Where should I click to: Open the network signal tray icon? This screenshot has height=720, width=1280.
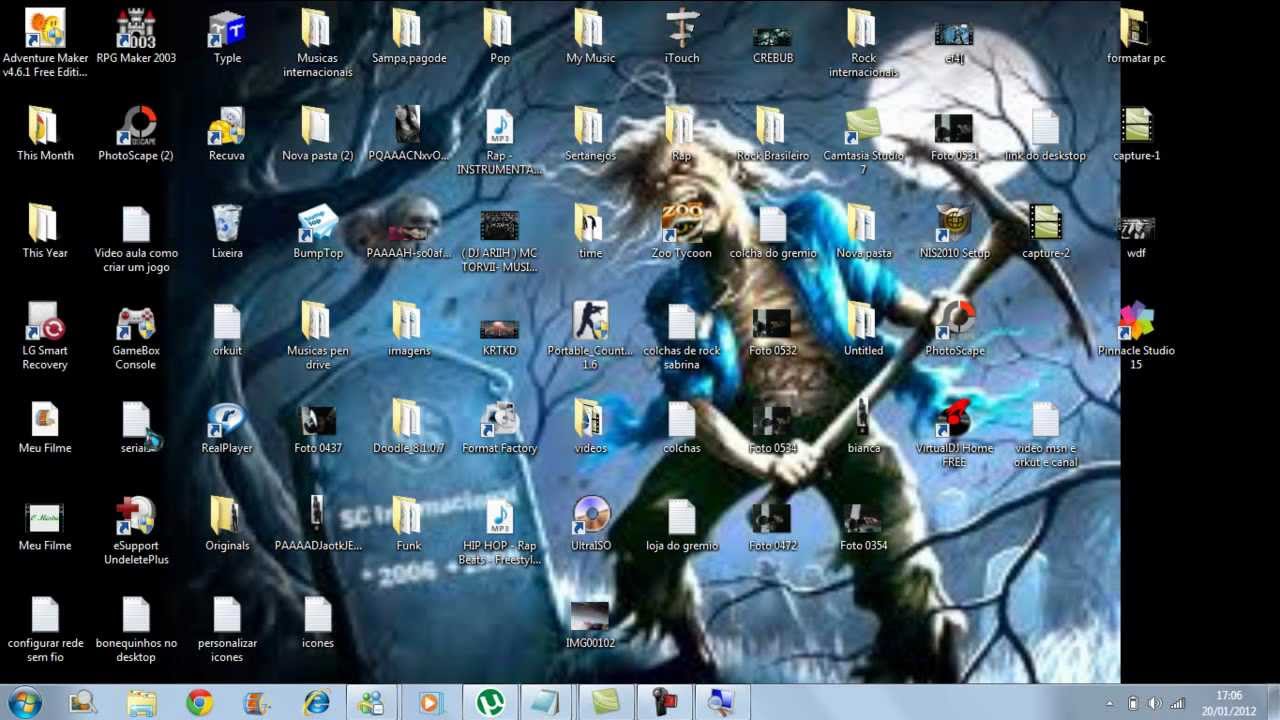coord(1177,703)
